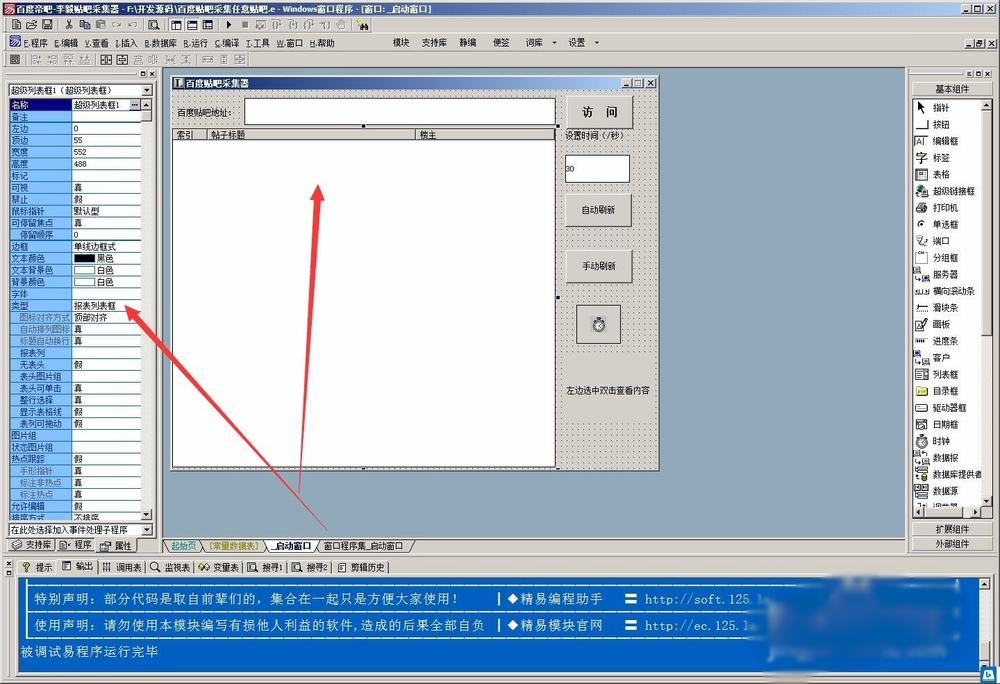Image resolution: width=1000 pixels, height=684 pixels.
Task: Switch to the 起始页 tab
Action: (x=184, y=546)
